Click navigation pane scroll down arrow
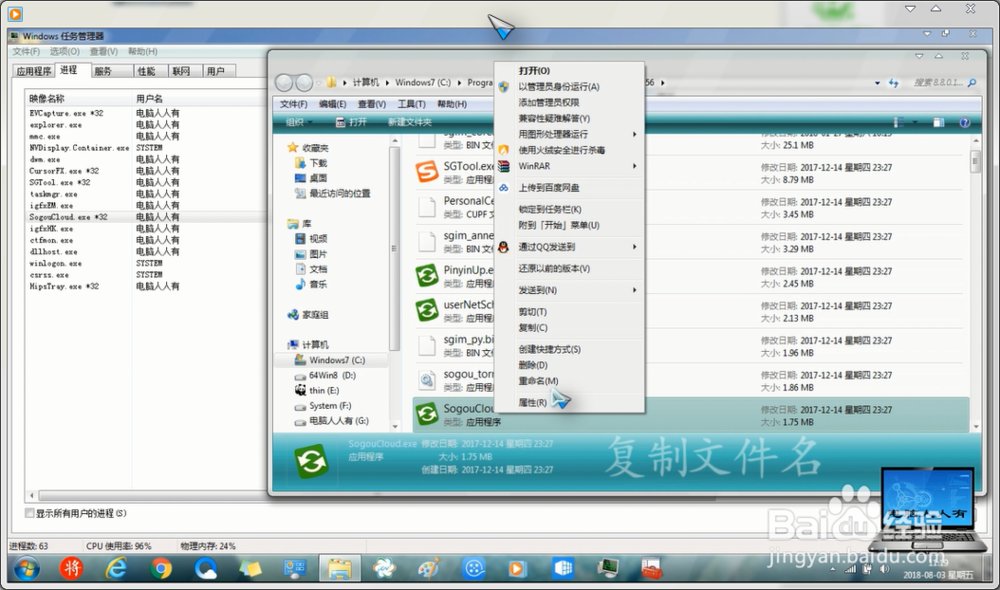The image size is (1000, 590). (x=395, y=425)
